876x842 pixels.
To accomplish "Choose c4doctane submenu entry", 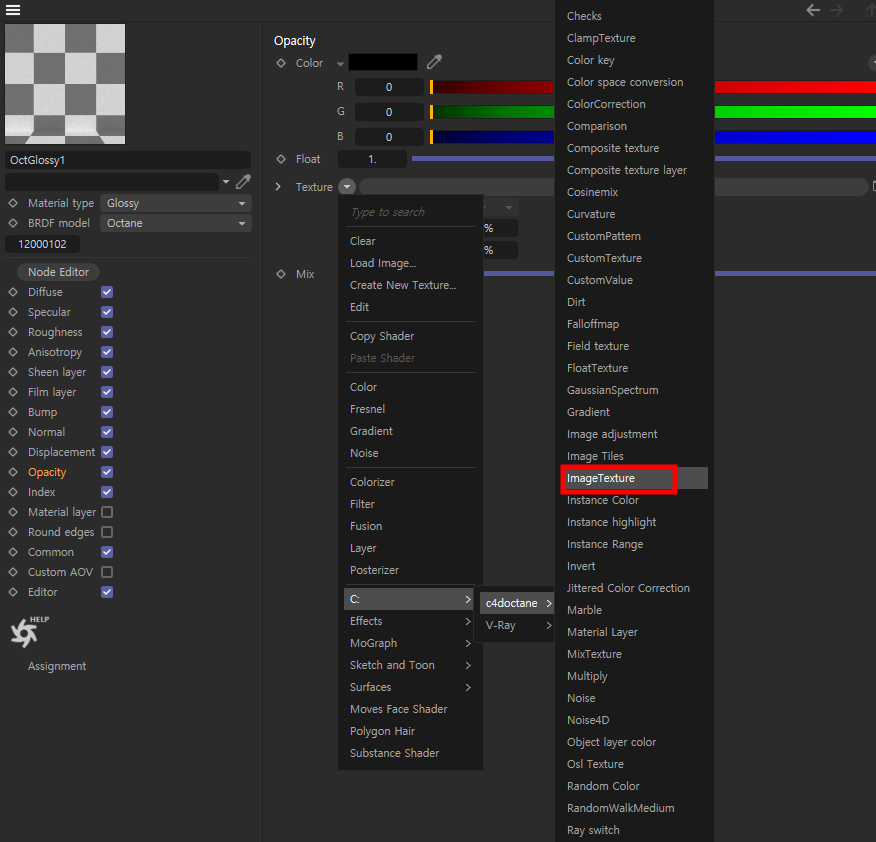I will pos(517,603).
